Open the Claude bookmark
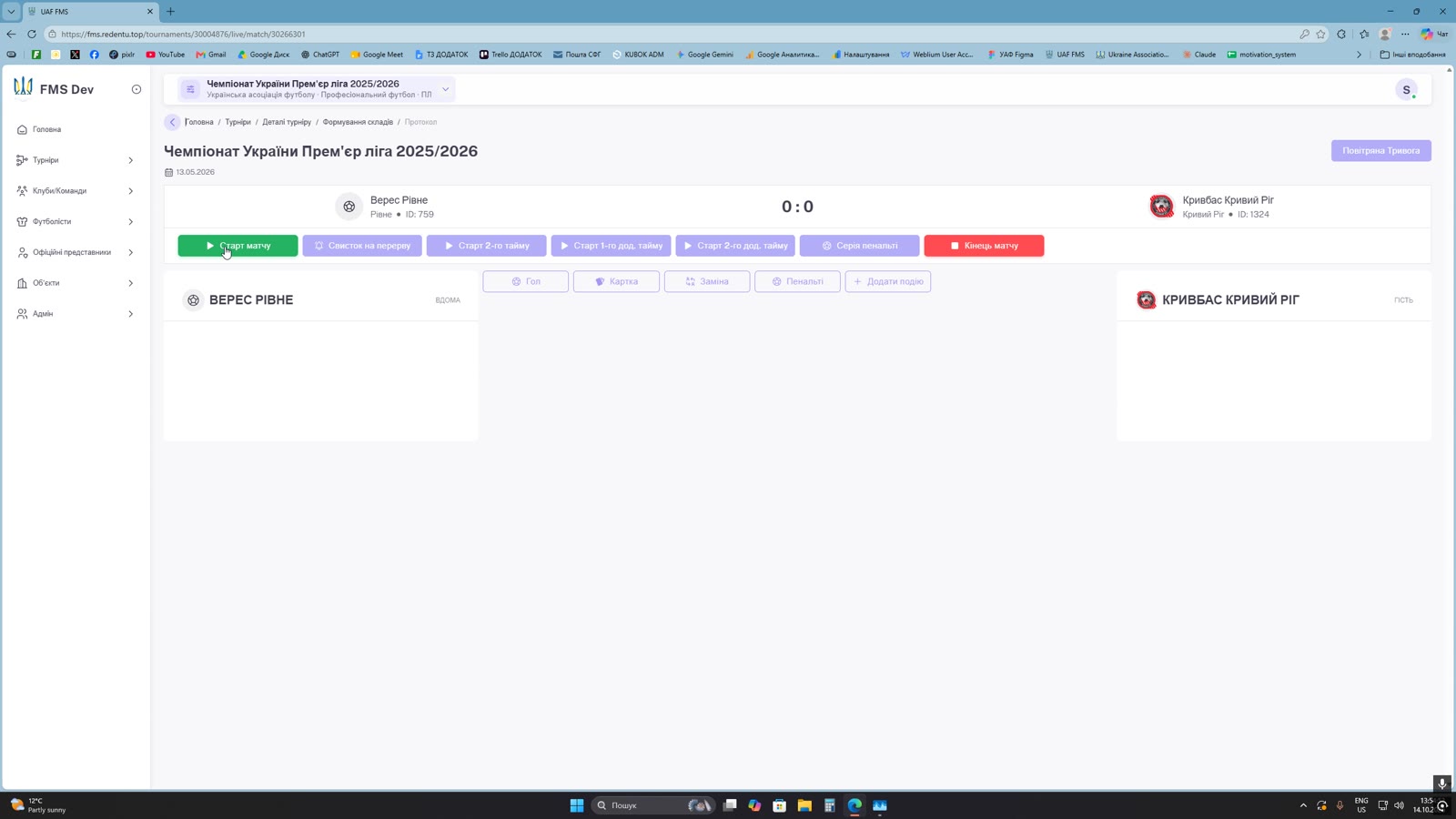 coord(1199,55)
